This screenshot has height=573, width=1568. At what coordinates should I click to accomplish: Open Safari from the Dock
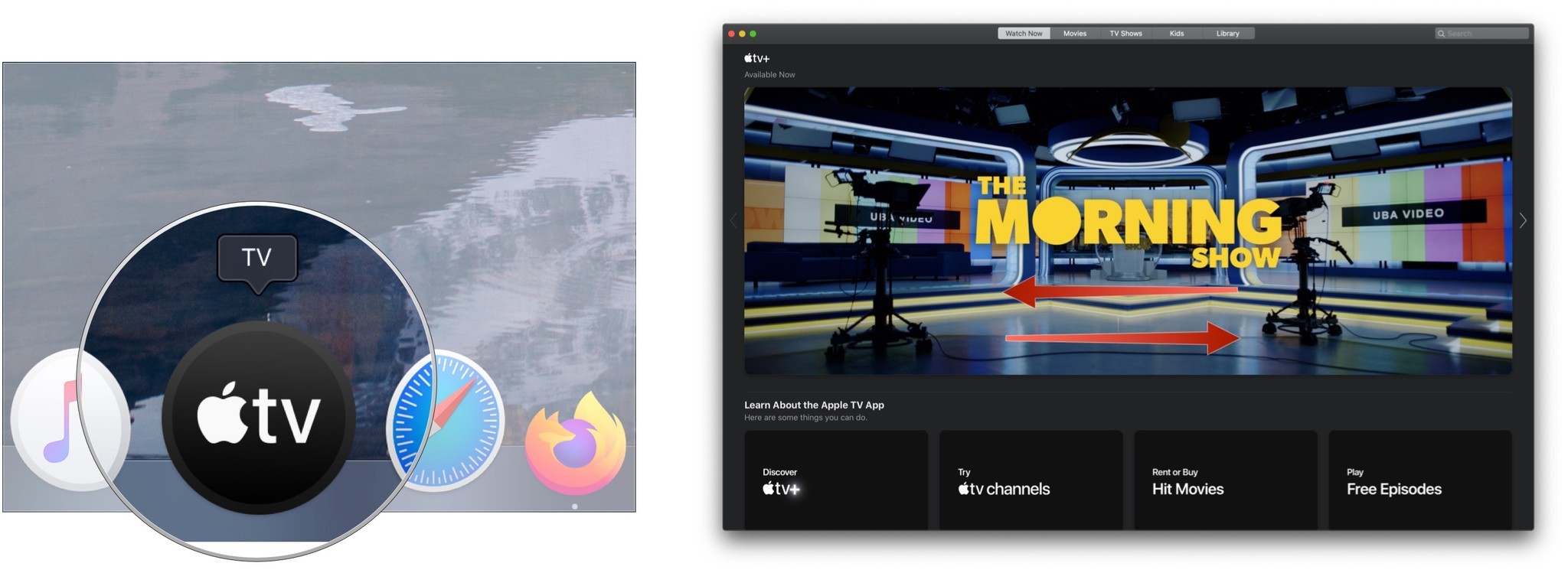[446, 420]
